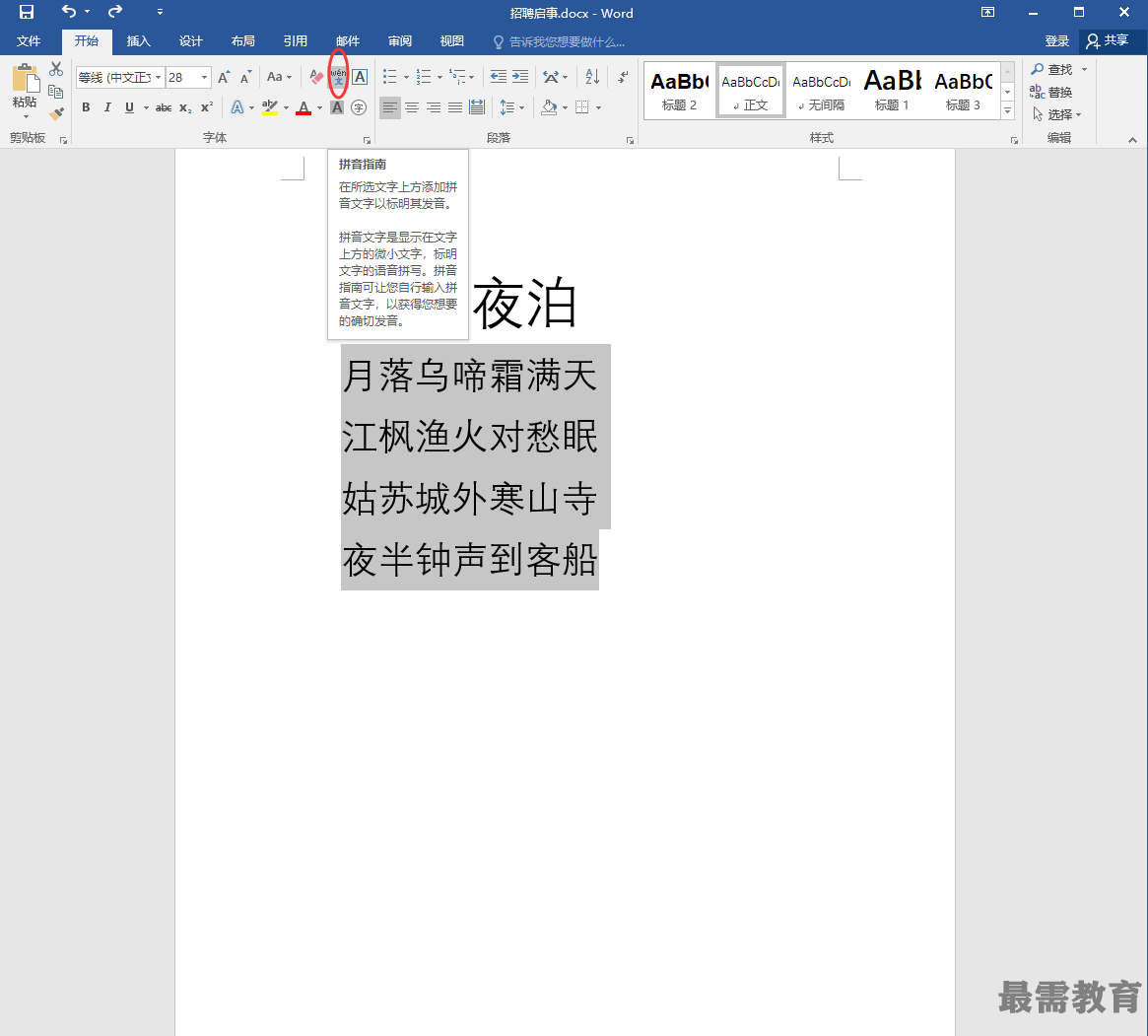The width and height of the screenshot is (1148, 1036).
Task: Save the document with the floppy disk icon
Action: click(x=27, y=12)
